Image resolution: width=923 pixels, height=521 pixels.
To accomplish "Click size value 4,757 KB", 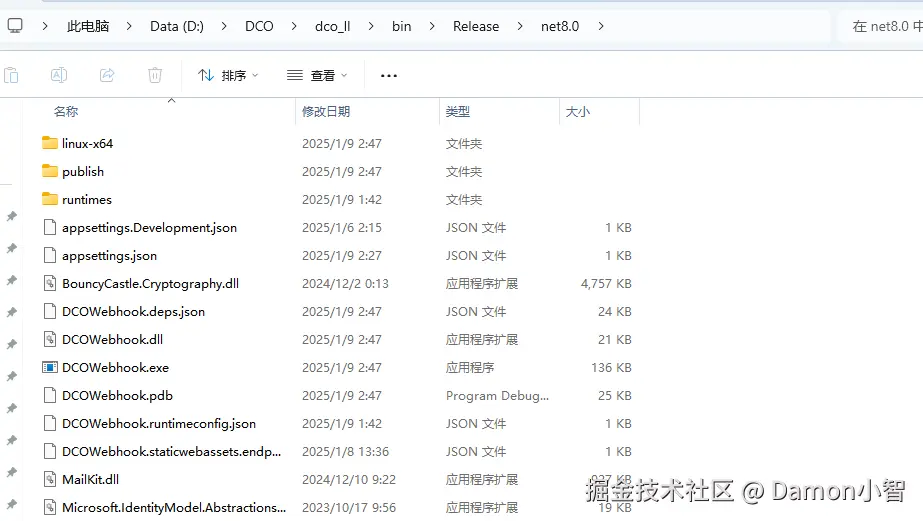I will point(606,283).
